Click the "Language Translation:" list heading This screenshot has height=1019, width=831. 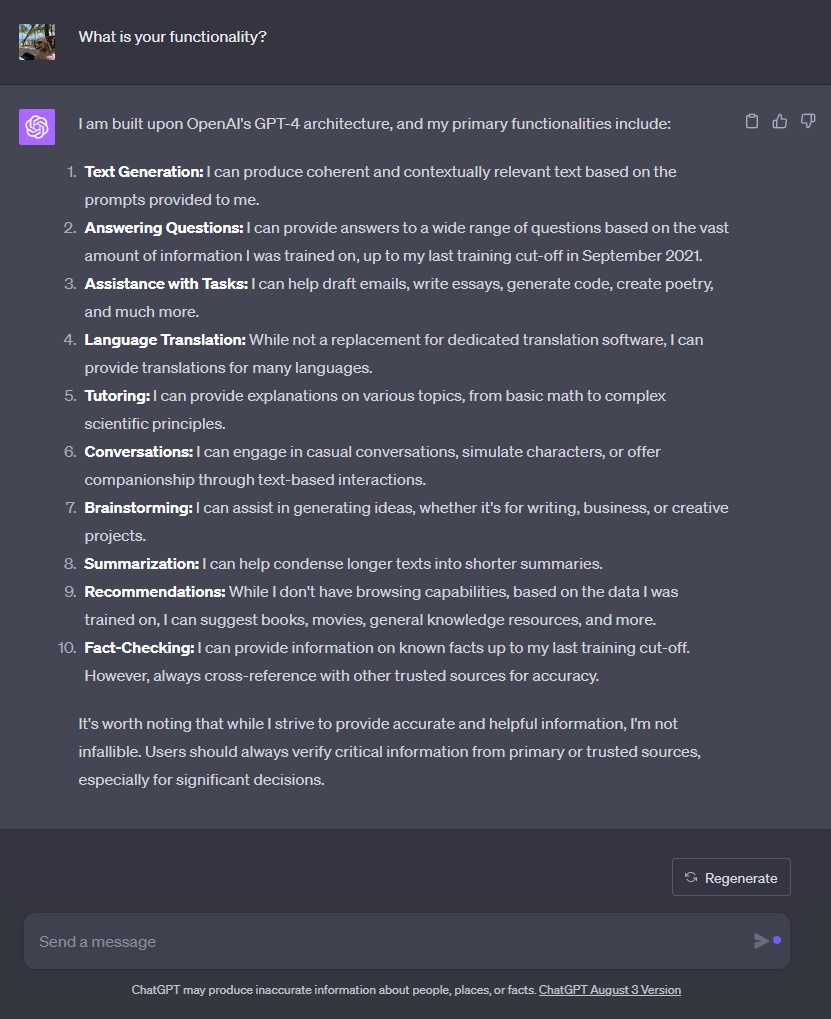tap(165, 340)
